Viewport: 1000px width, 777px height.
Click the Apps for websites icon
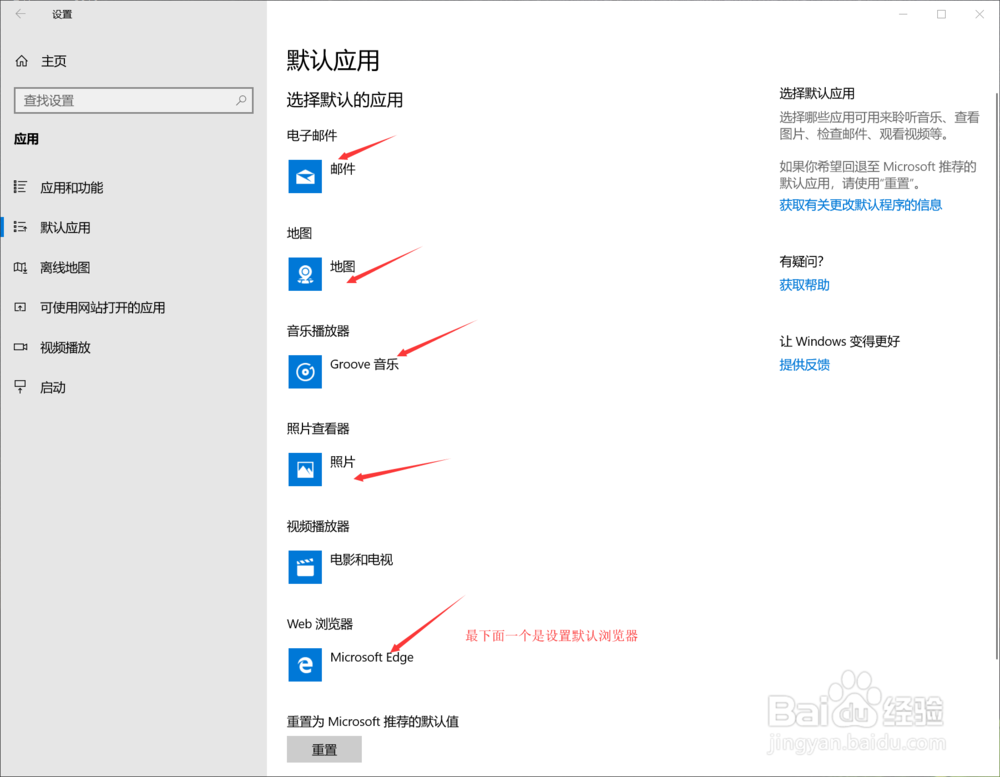point(20,307)
